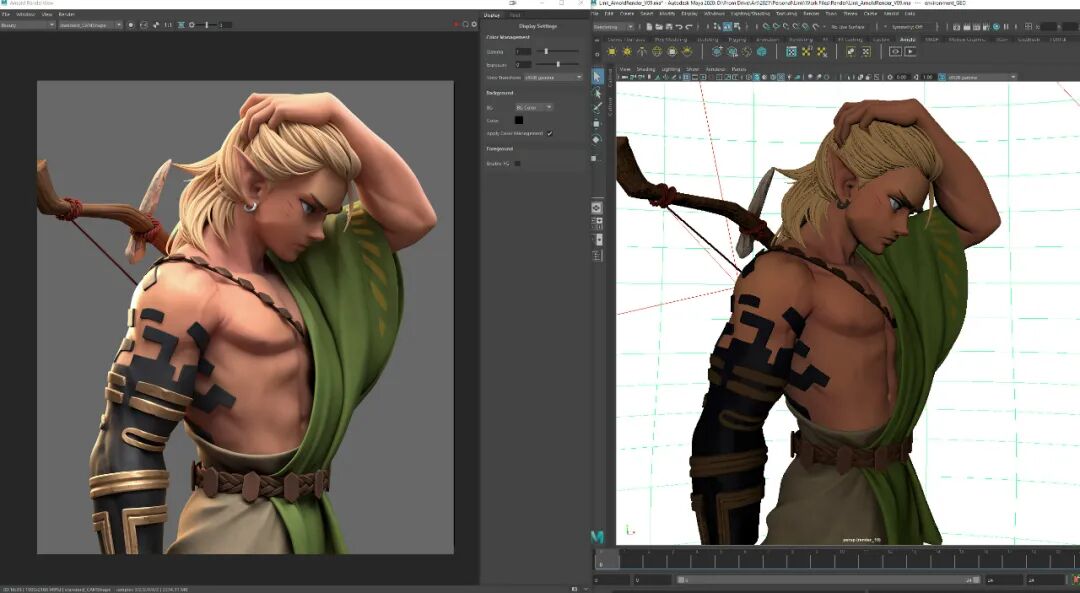Expand the BG Color background type dropdown
1080x593 pixels.
(x=534, y=107)
